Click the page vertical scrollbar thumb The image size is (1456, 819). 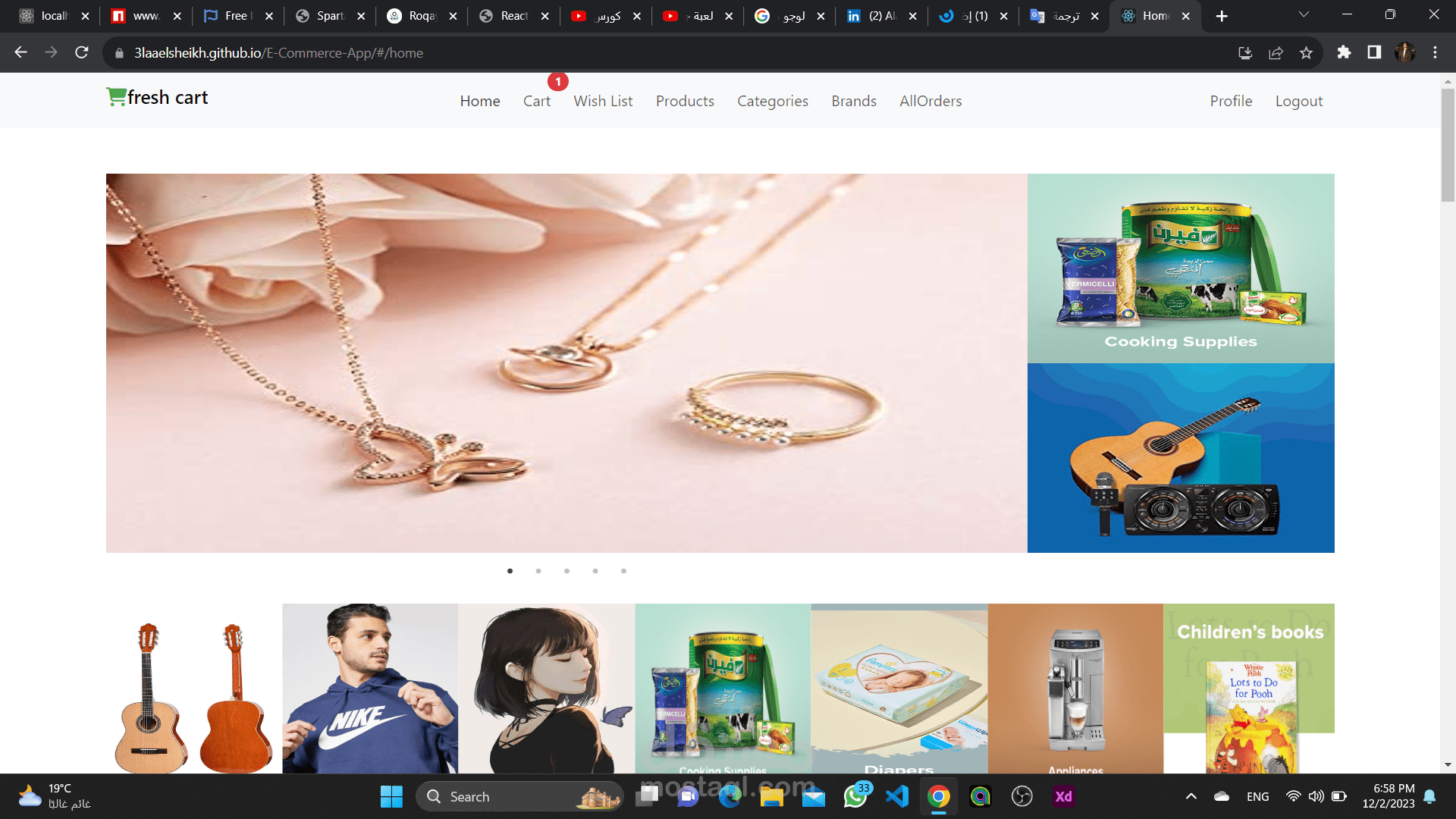tap(1448, 144)
